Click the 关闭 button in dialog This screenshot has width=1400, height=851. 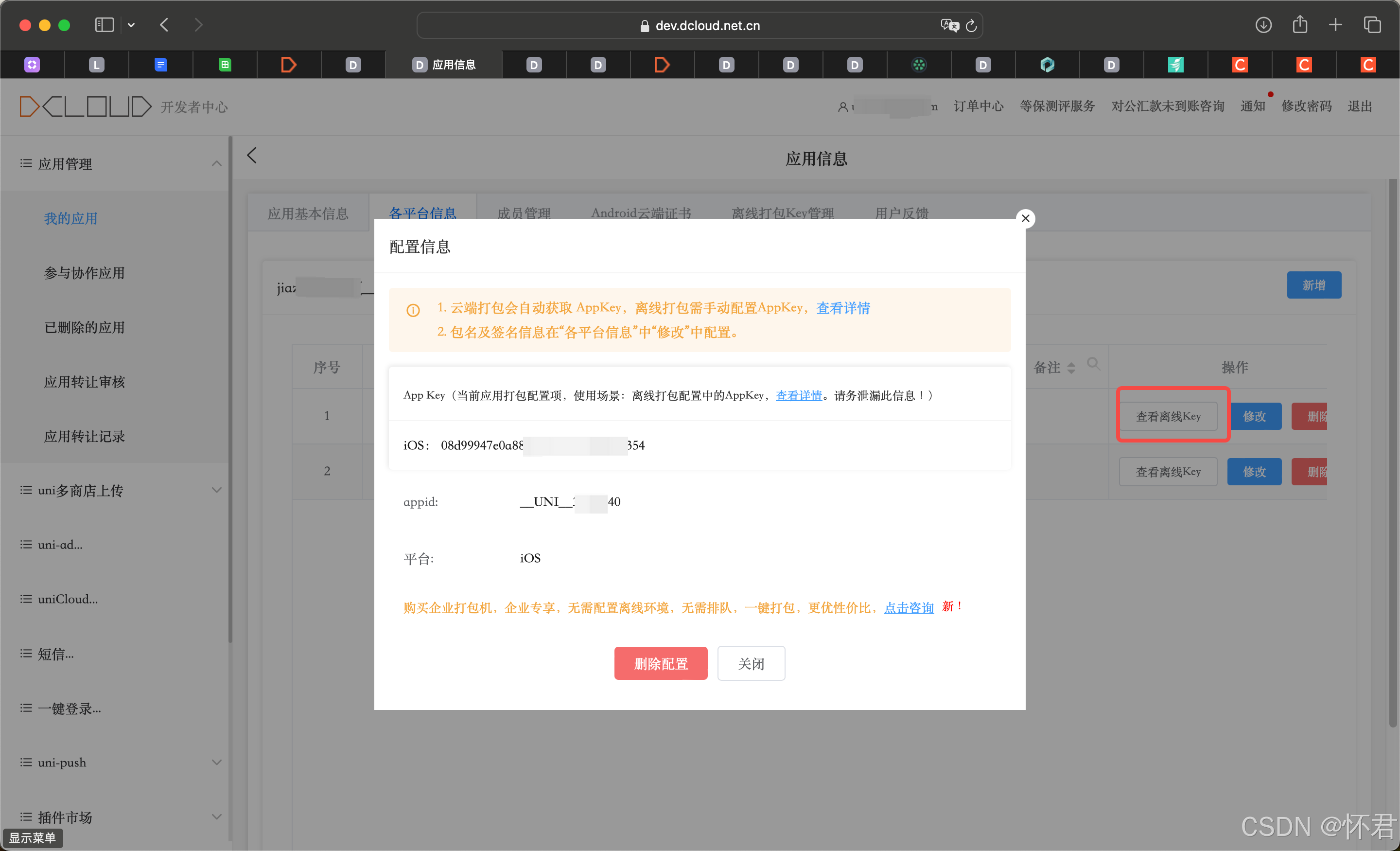click(x=751, y=663)
